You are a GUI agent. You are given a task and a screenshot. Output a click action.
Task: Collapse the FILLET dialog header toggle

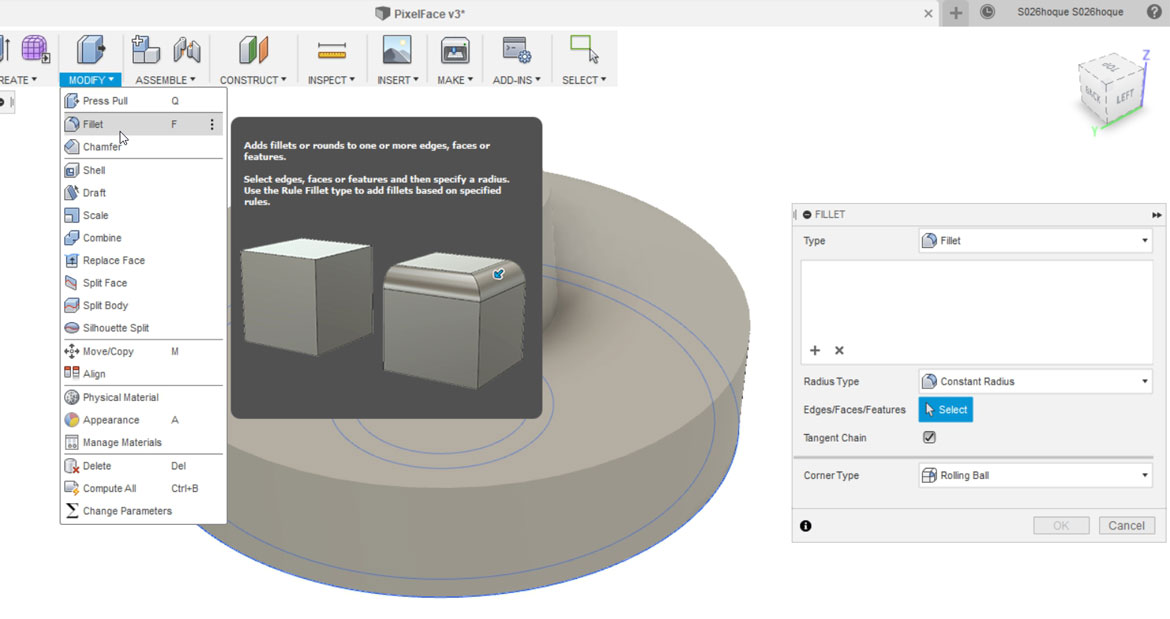click(807, 215)
